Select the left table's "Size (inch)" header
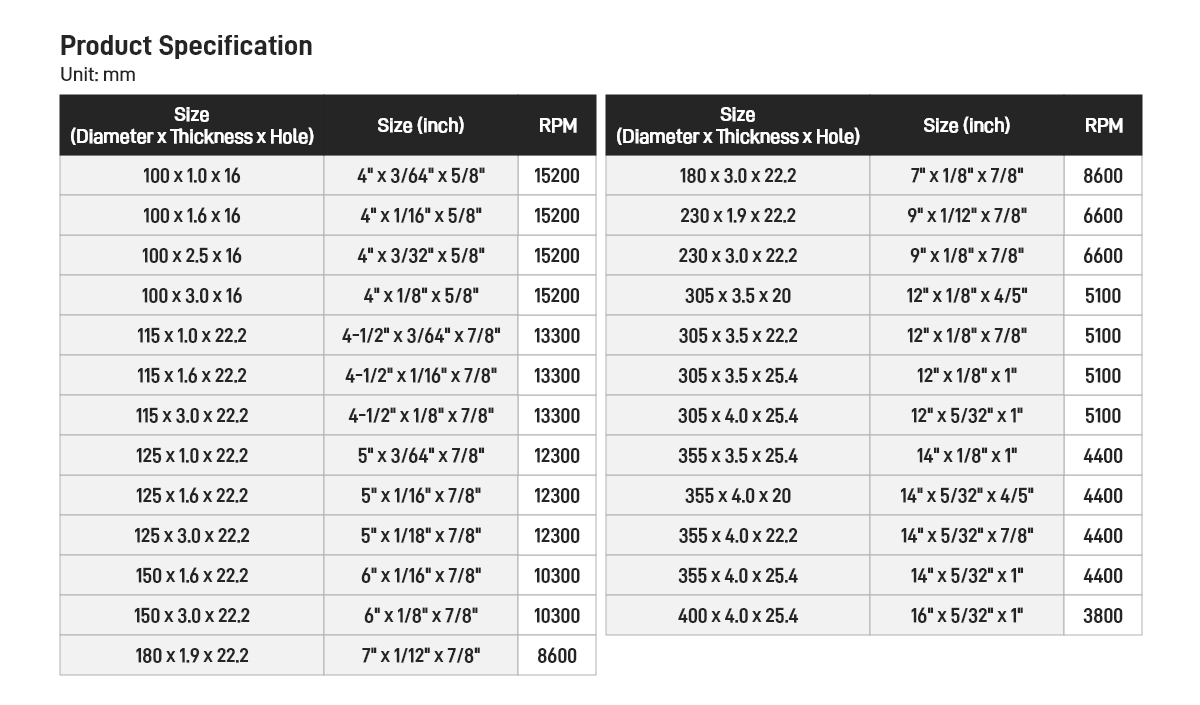 click(420, 125)
